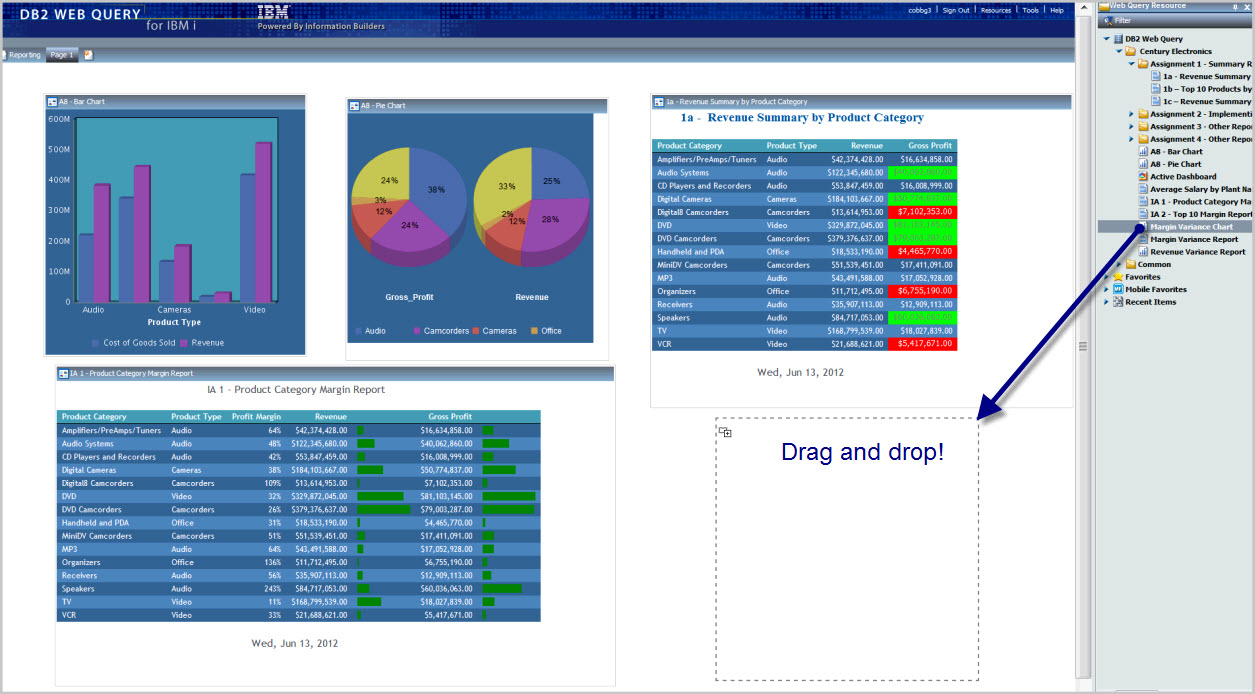Click the Mobile Favorites icon

(x=1118, y=289)
